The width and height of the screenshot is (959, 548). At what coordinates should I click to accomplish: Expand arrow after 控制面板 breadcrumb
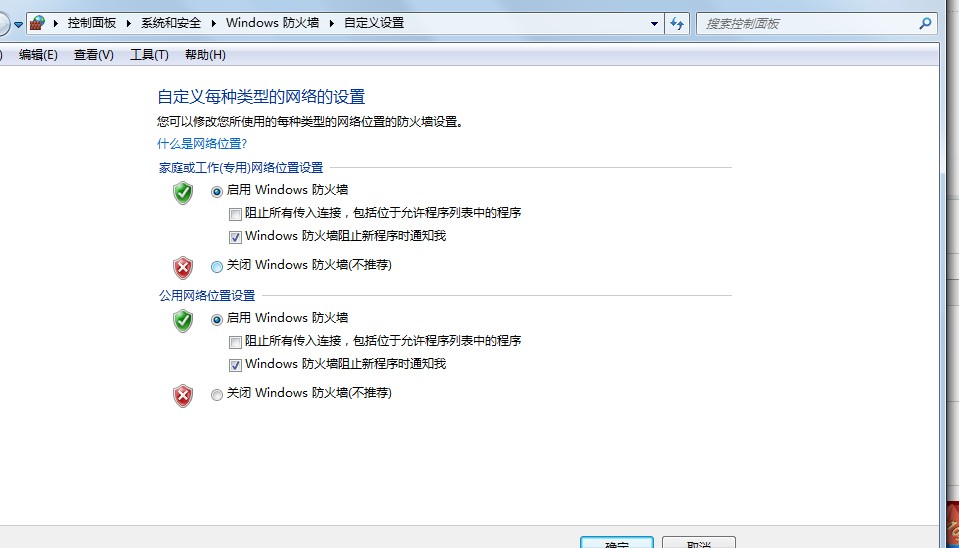[x=129, y=23]
